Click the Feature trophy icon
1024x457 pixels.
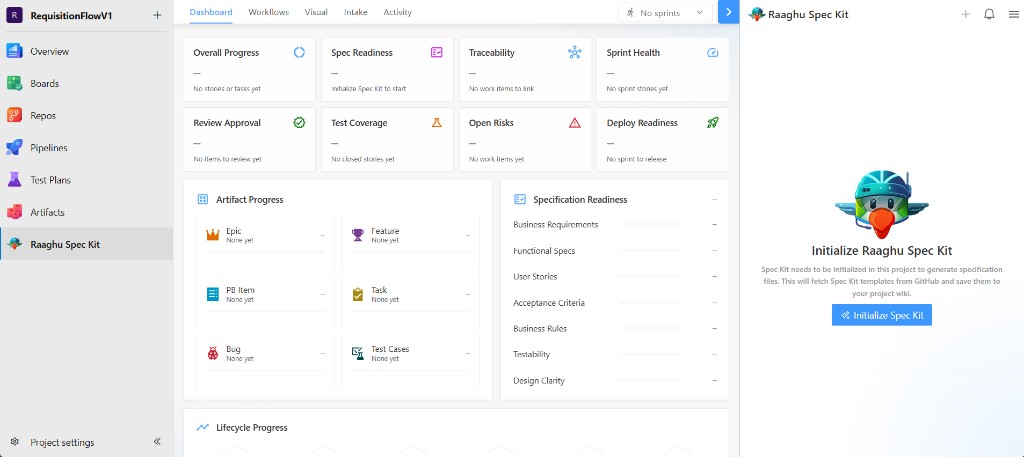coord(358,235)
